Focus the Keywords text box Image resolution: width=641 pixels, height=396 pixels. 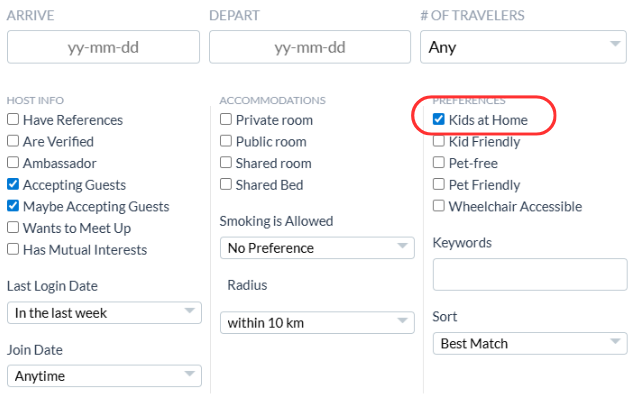click(x=530, y=275)
